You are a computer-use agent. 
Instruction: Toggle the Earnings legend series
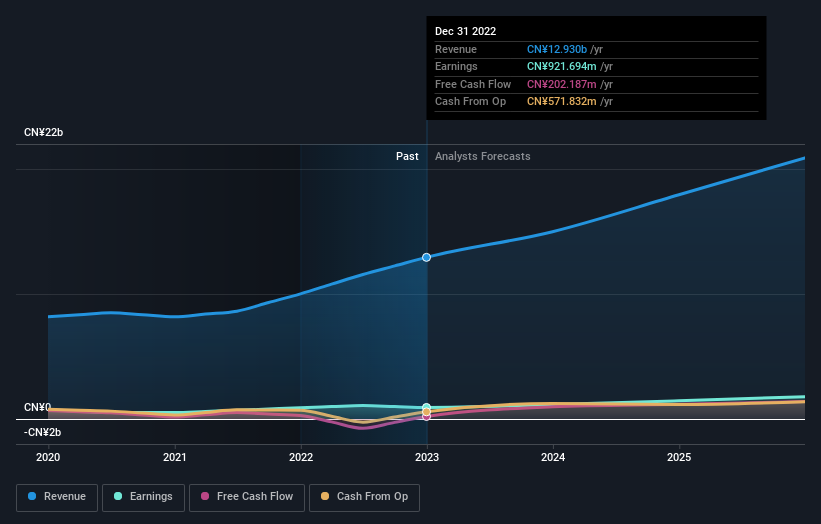143,497
